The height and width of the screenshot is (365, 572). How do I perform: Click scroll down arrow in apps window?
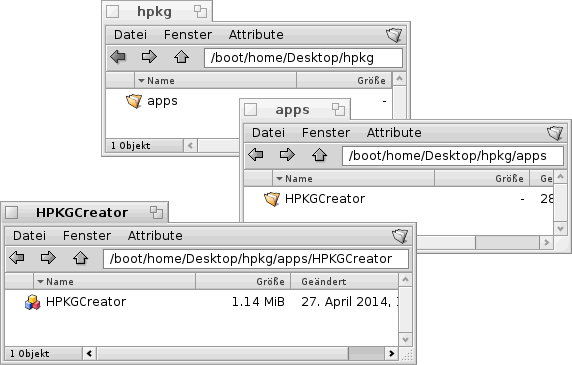click(x=560, y=229)
